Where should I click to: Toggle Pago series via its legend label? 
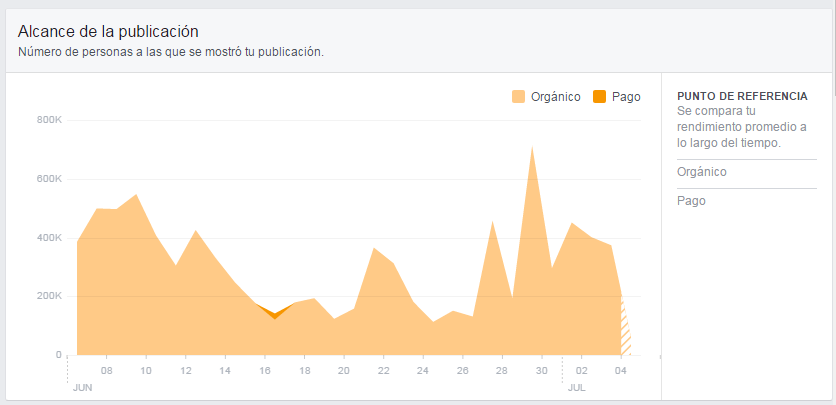626,97
